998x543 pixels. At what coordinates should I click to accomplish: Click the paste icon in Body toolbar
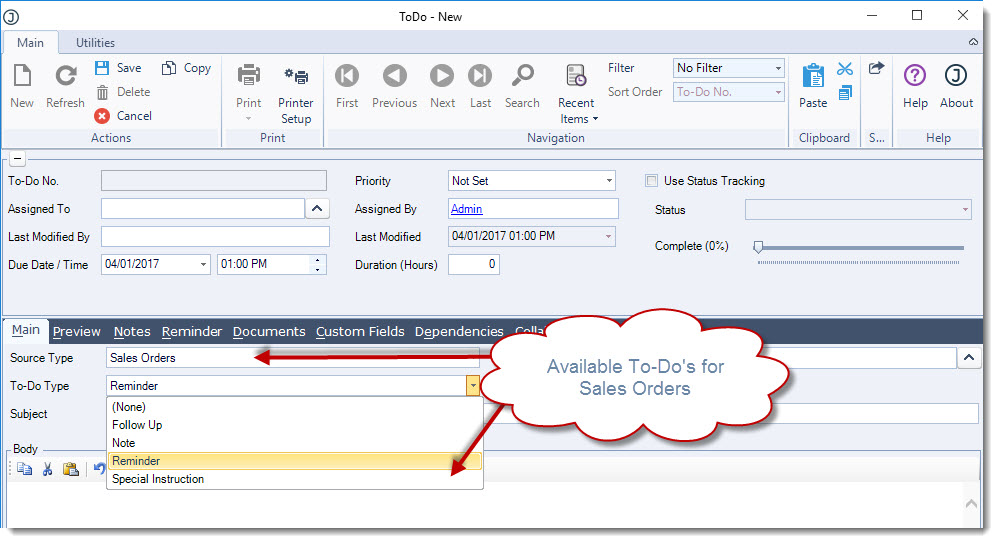[71, 469]
